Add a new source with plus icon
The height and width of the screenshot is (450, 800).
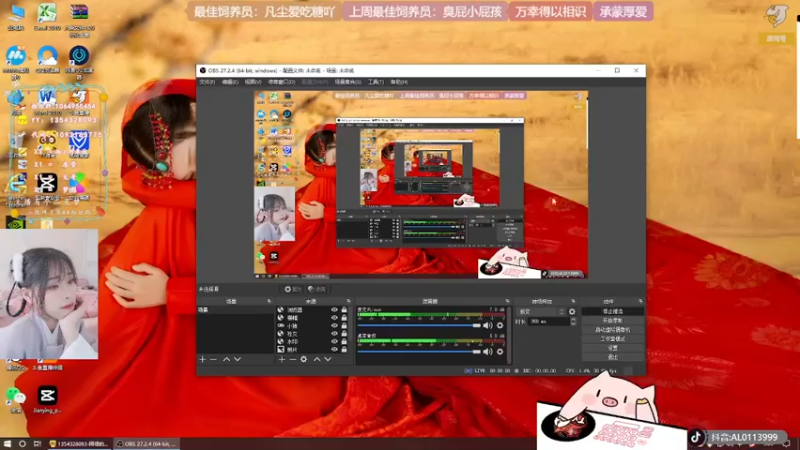[282, 360]
